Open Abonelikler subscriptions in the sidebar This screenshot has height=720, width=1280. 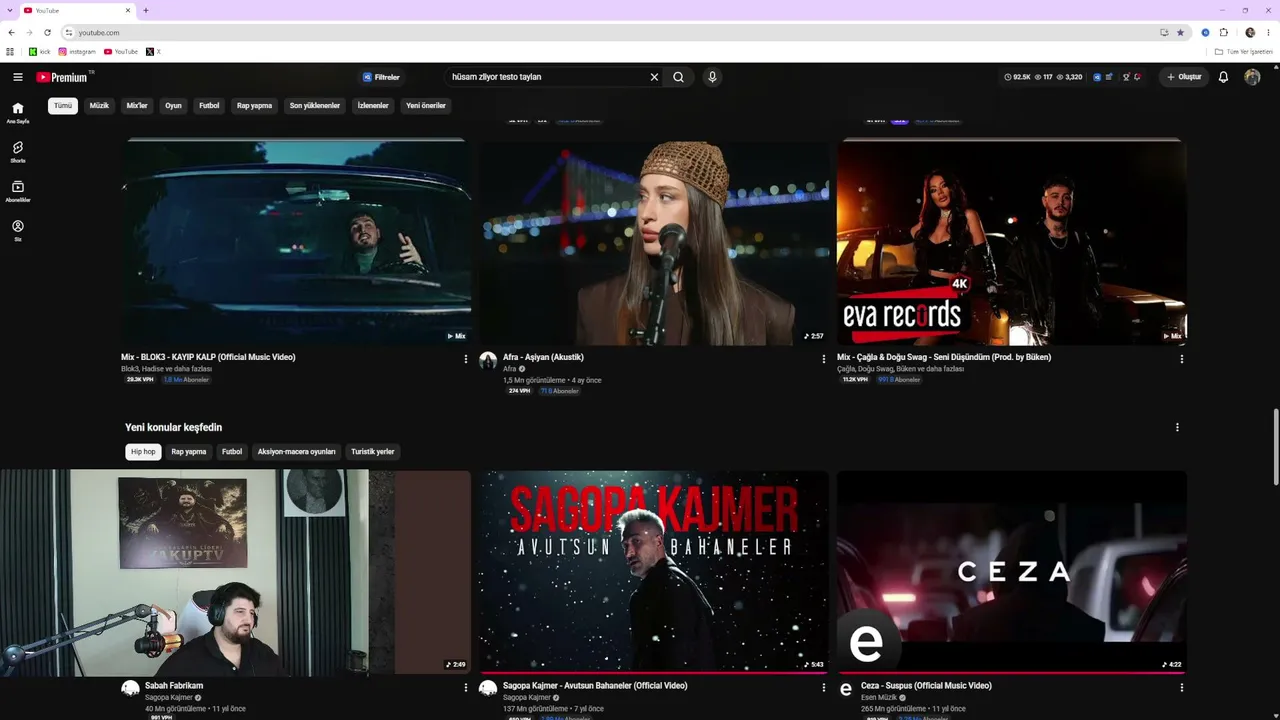click(x=18, y=191)
